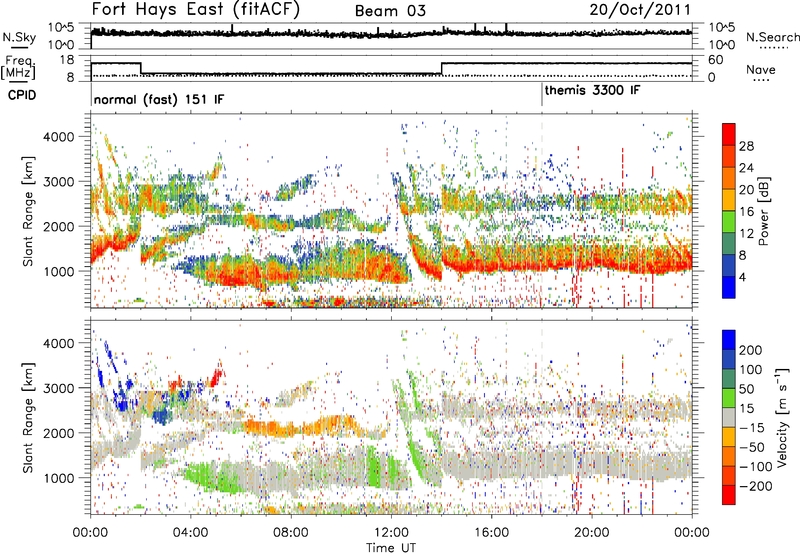Image resolution: width=800 pixels, height=554 pixels.
Task: Click the 'CPID' row label
Action: 22,95
